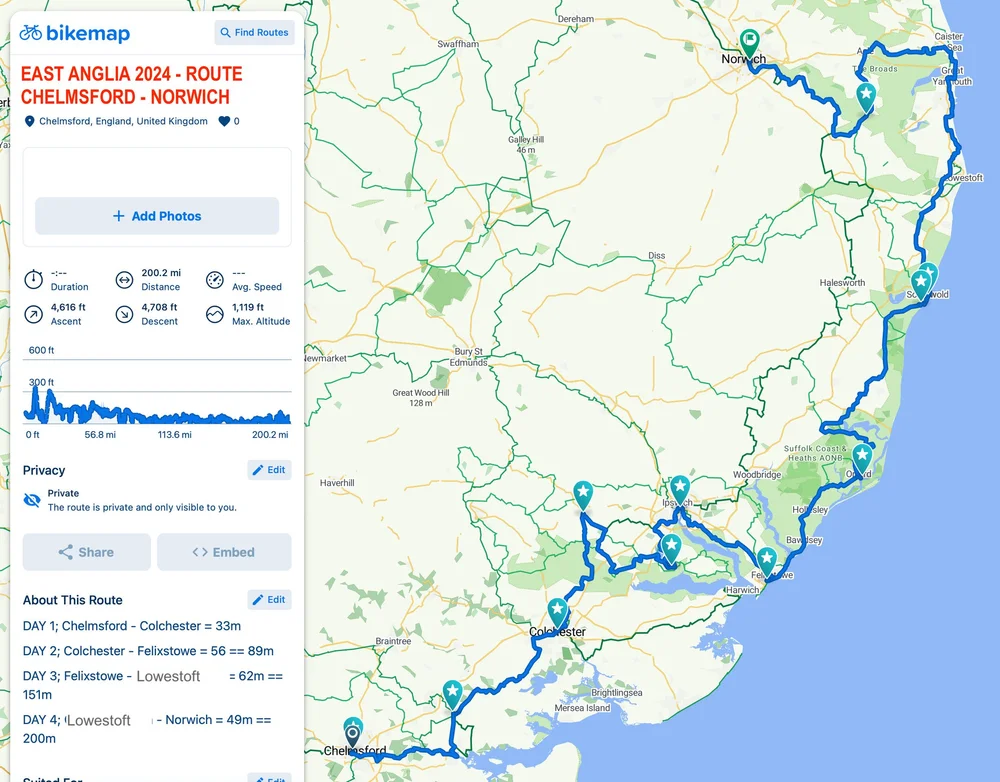
Task: Click the Add Photos button
Action: click(x=156, y=216)
